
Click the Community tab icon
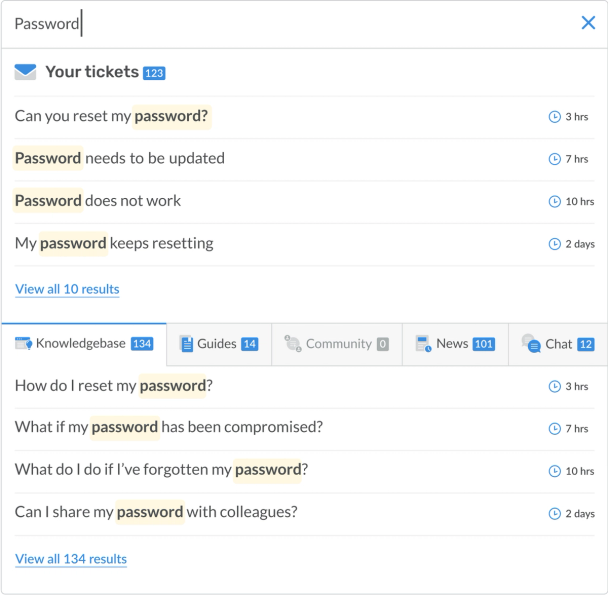pyautogui.click(x=293, y=344)
